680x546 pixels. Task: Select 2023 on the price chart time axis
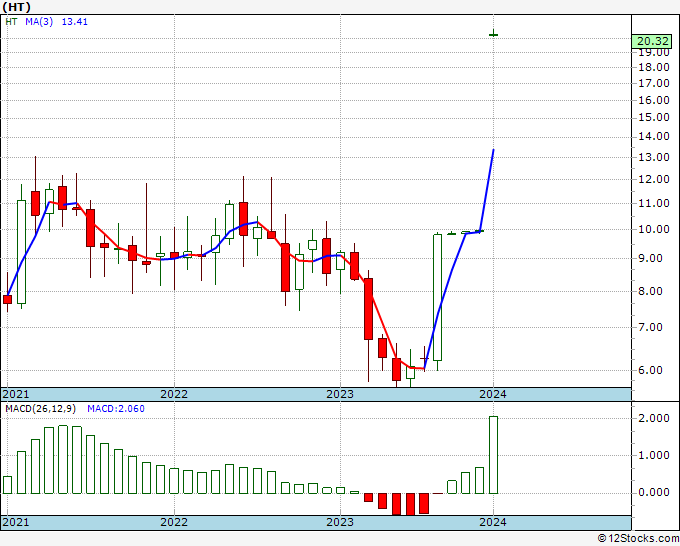pyautogui.click(x=340, y=394)
